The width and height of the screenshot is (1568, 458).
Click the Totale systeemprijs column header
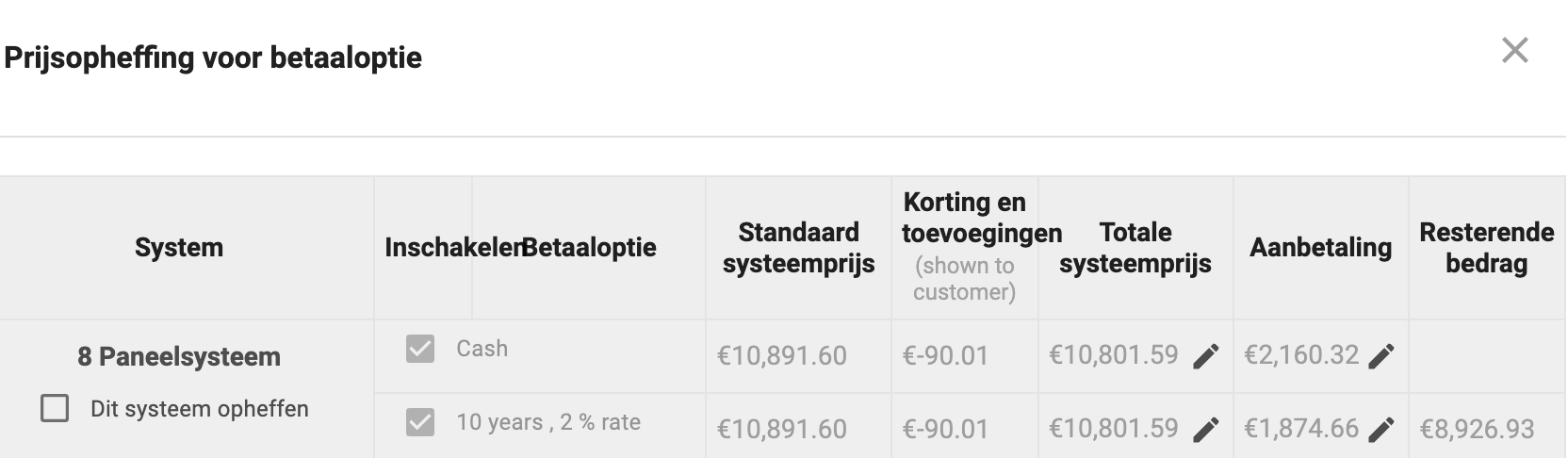coord(1135,248)
